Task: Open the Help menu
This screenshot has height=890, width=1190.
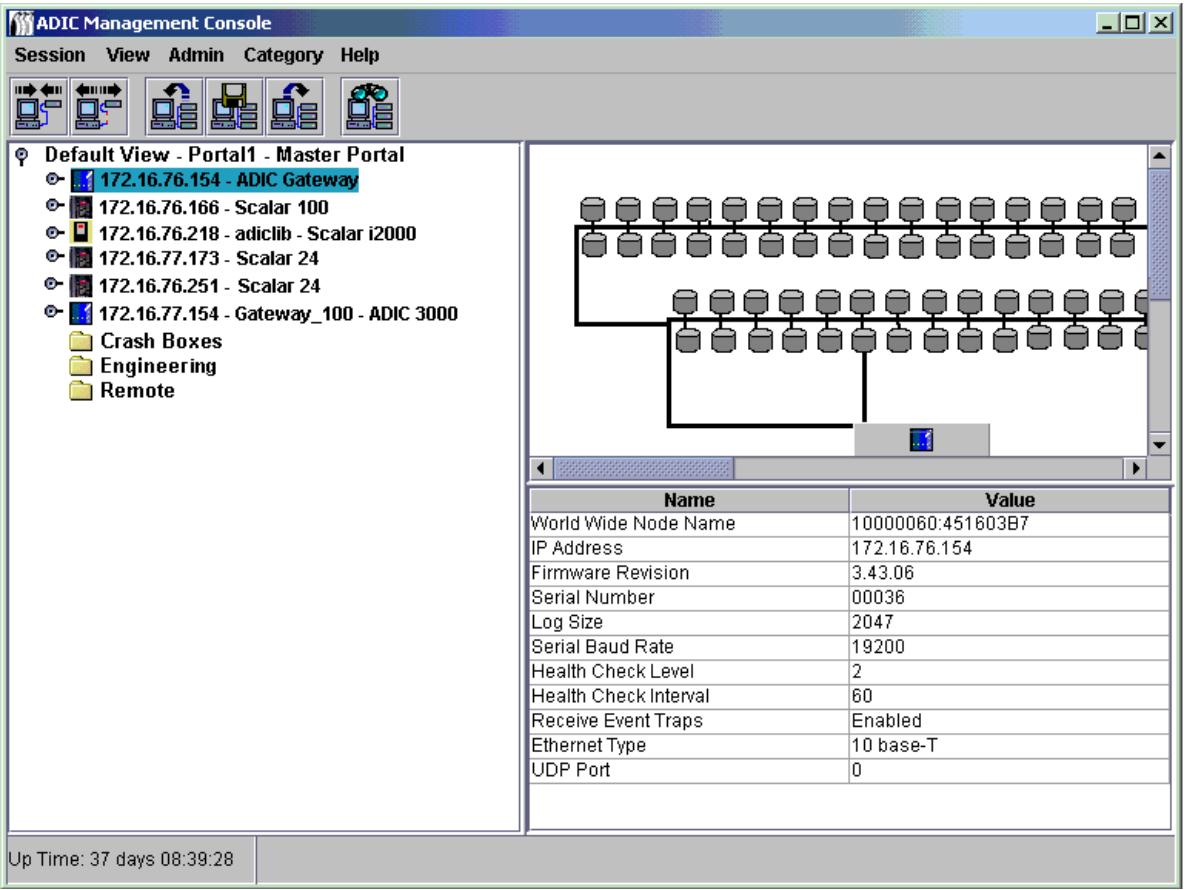Action: pyautogui.click(x=360, y=55)
